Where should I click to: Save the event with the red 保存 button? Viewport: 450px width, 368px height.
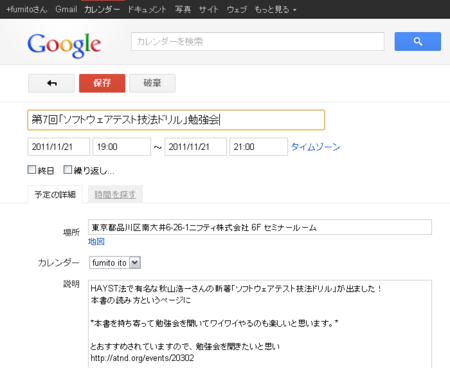(x=102, y=83)
